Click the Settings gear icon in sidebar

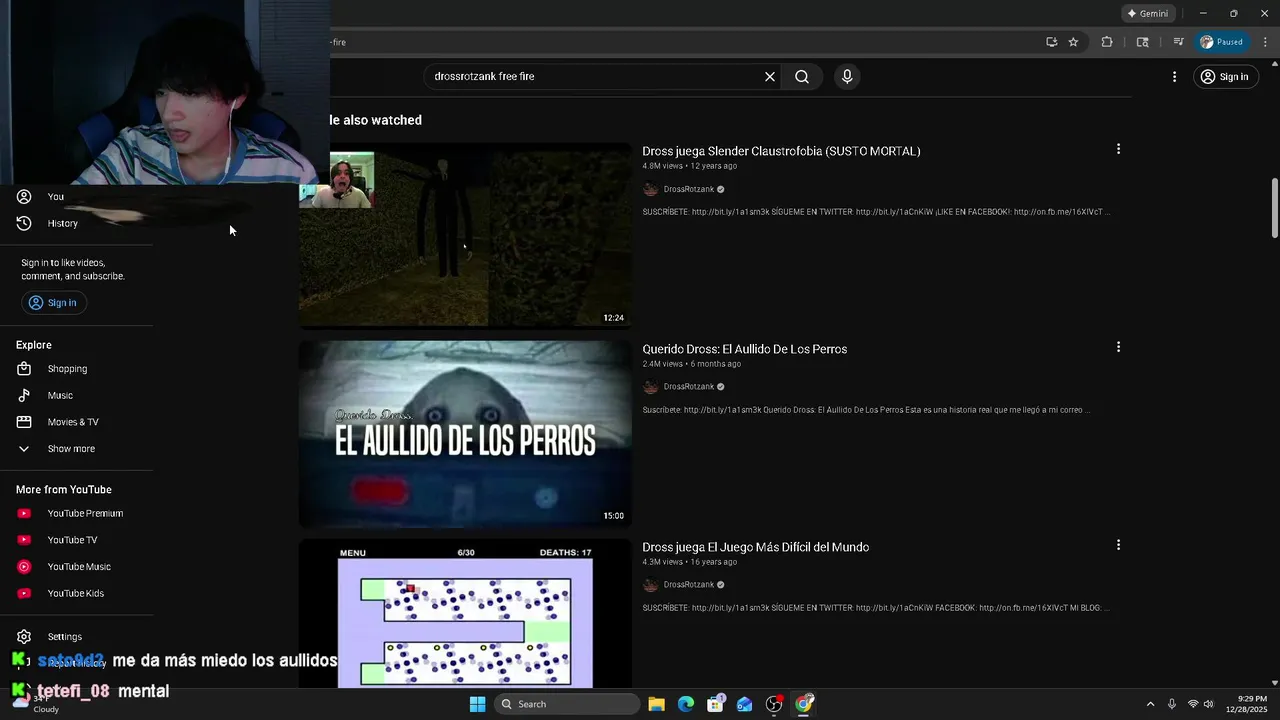[24, 637]
